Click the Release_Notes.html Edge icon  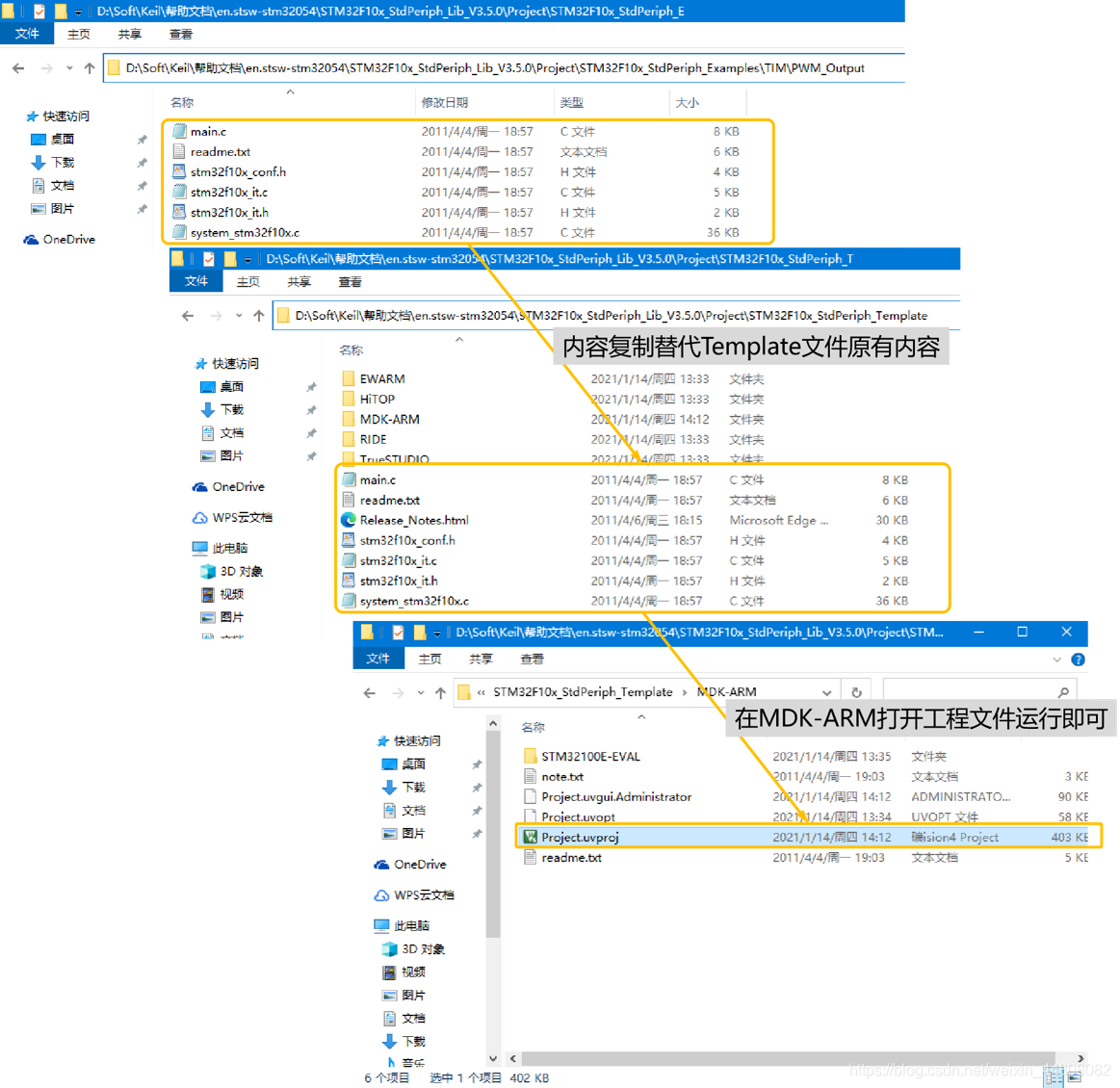click(349, 520)
